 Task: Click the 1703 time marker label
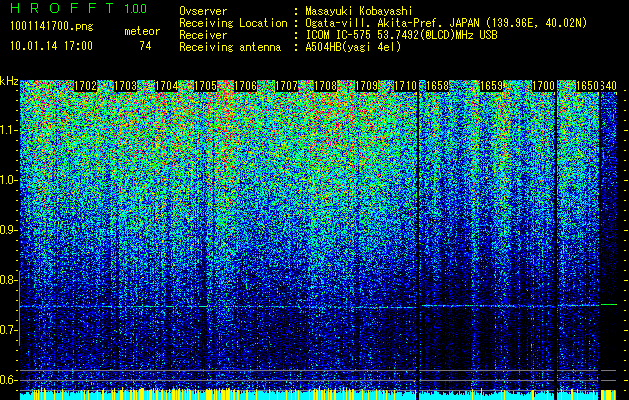click(x=126, y=86)
